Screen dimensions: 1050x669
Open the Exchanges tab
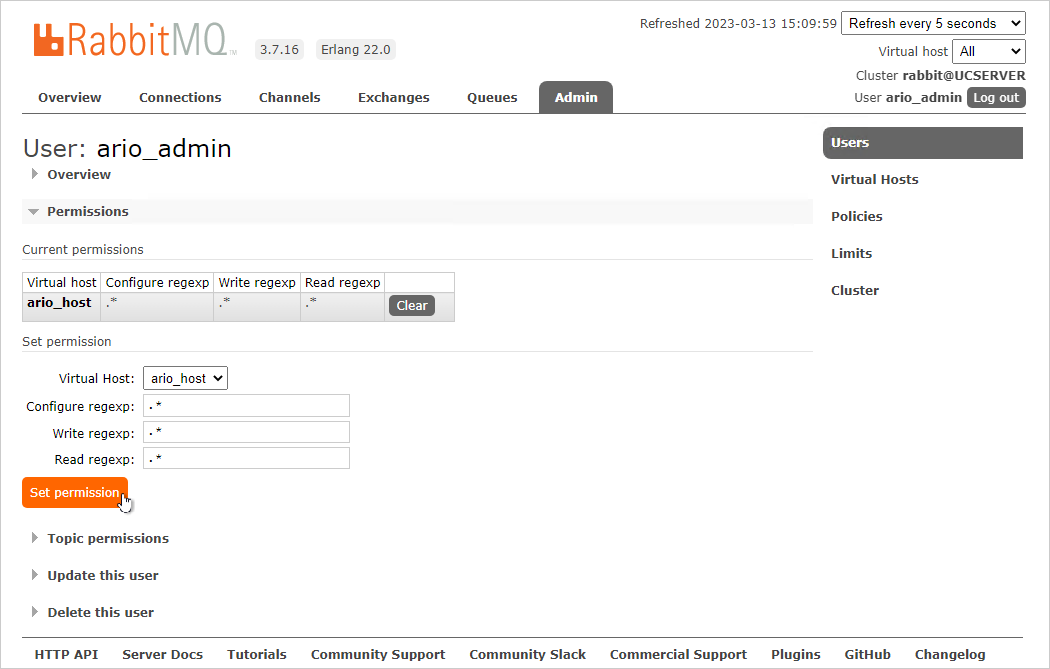(393, 97)
